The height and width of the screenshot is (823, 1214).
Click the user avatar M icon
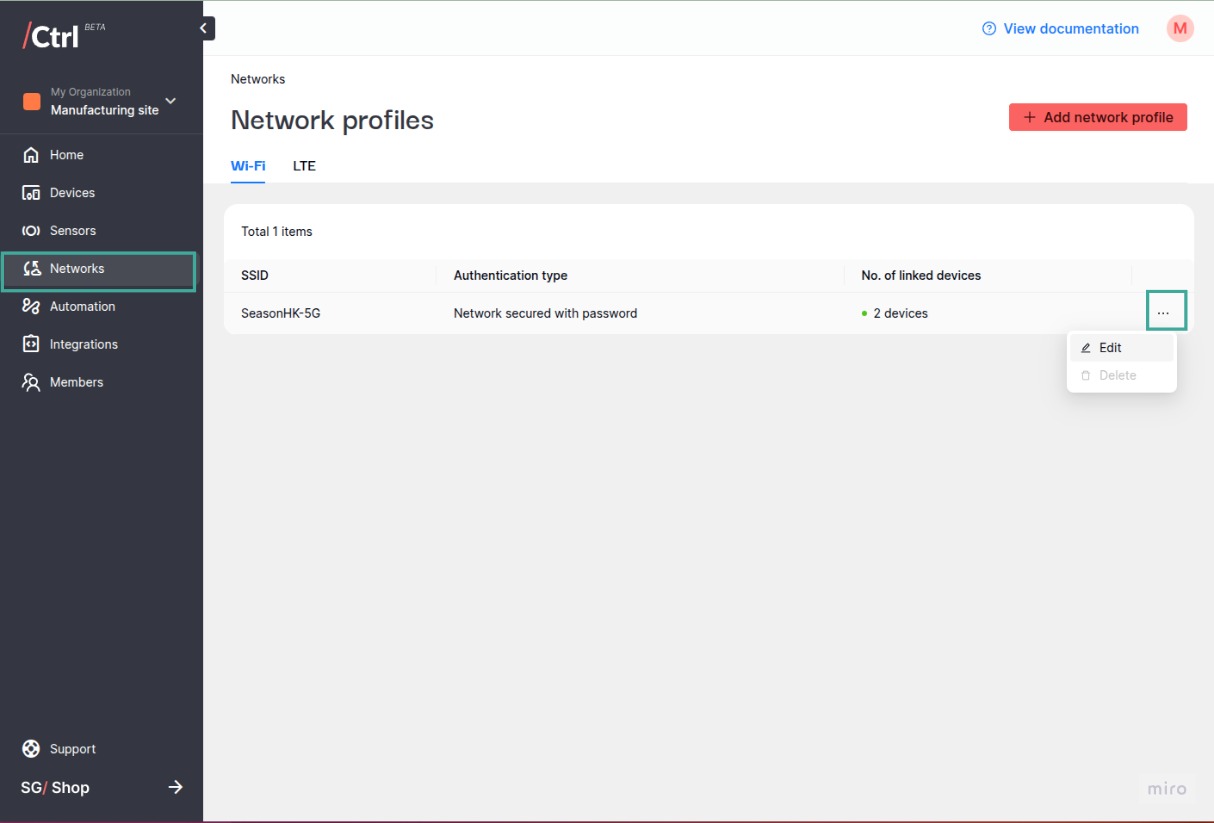(x=1180, y=29)
